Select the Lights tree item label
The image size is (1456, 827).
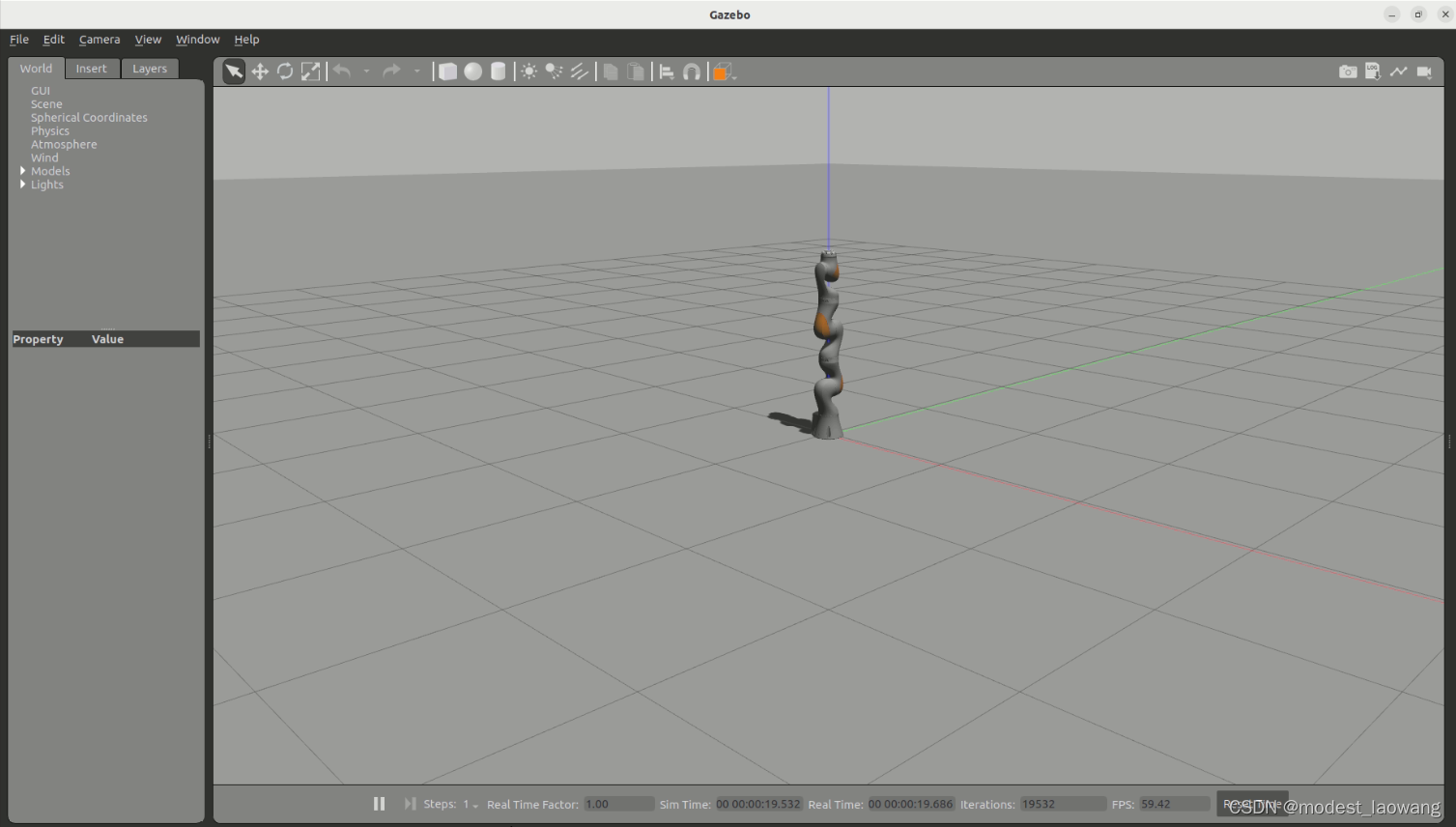coord(47,185)
